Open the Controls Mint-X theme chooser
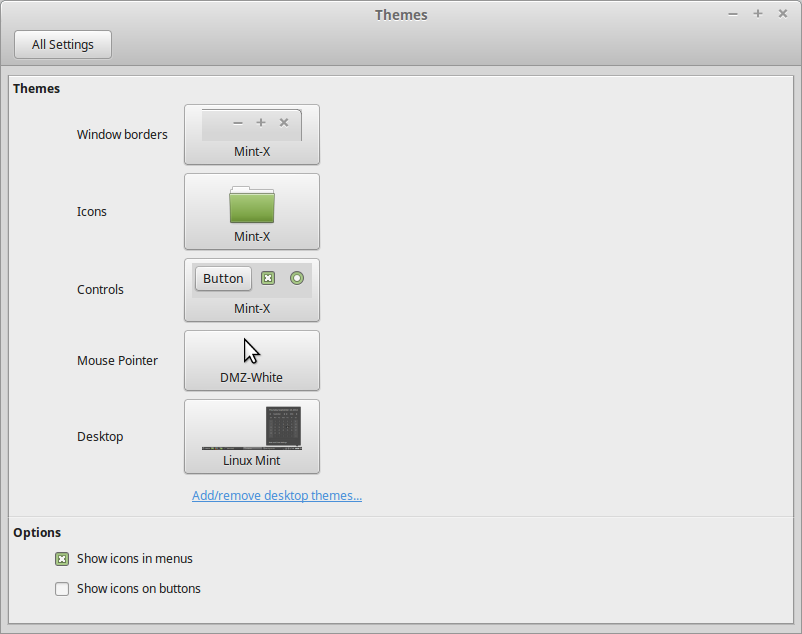Image resolution: width=802 pixels, height=634 pixels. tap(252, 290)
